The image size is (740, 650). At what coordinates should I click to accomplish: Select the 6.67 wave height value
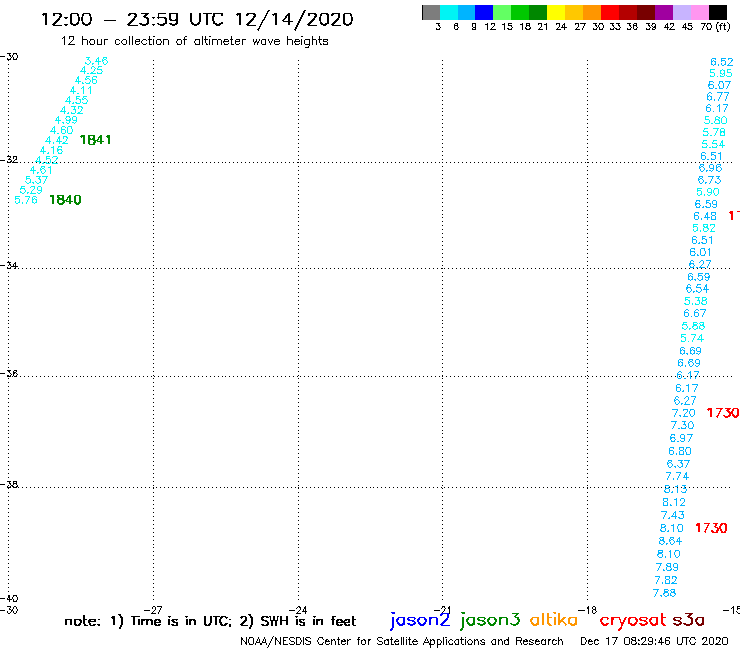[695, 313]
